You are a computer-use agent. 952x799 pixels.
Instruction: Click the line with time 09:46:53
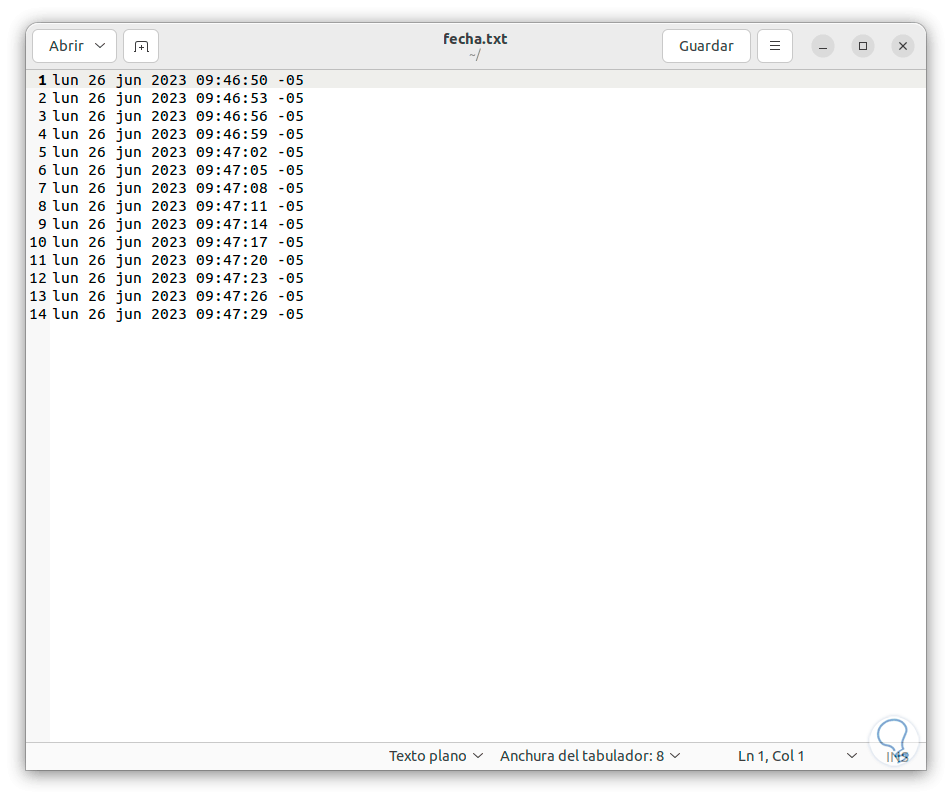pyautogui.click(x=178, y=98)
